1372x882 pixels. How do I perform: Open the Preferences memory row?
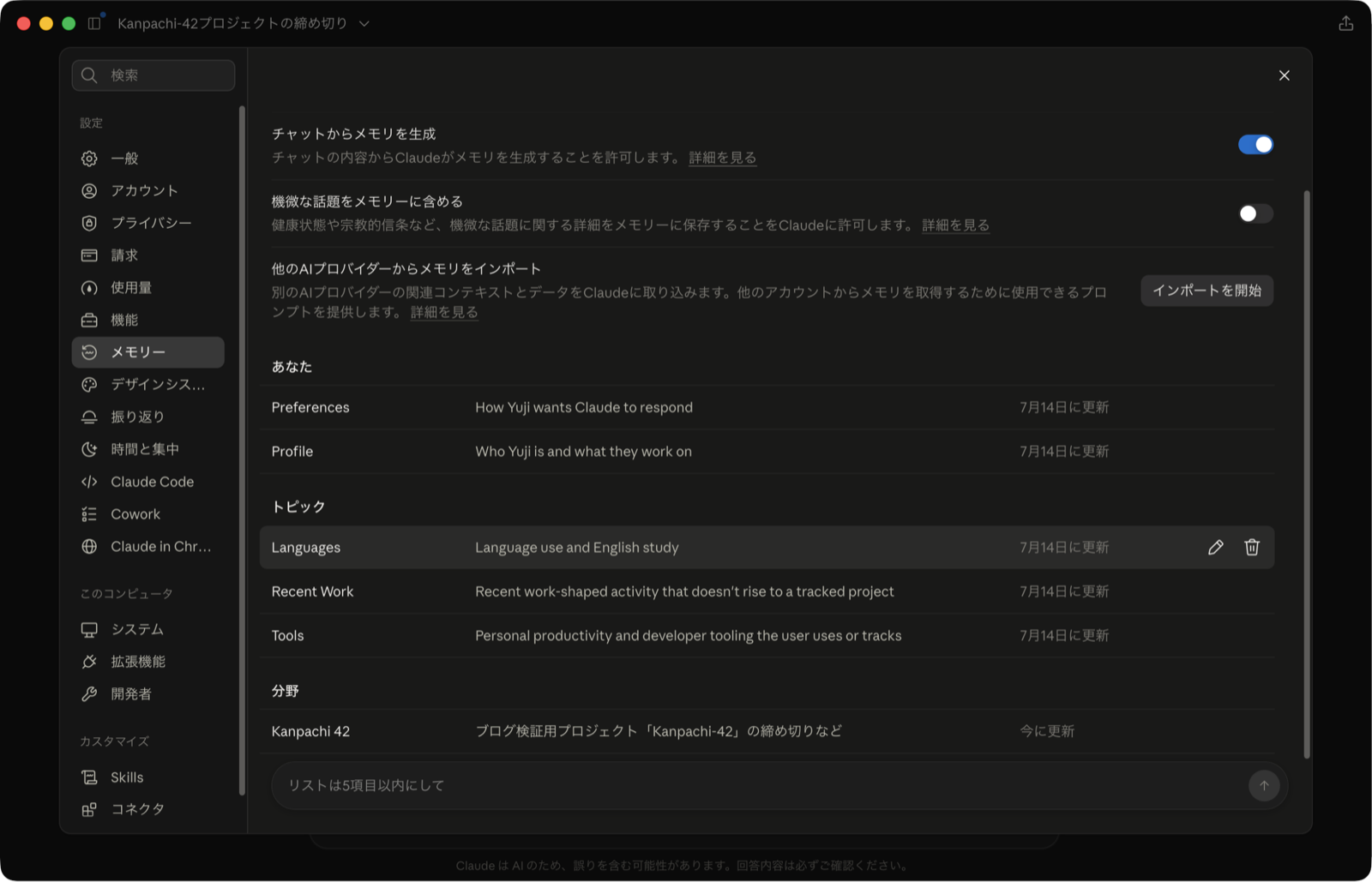[767, 407]
